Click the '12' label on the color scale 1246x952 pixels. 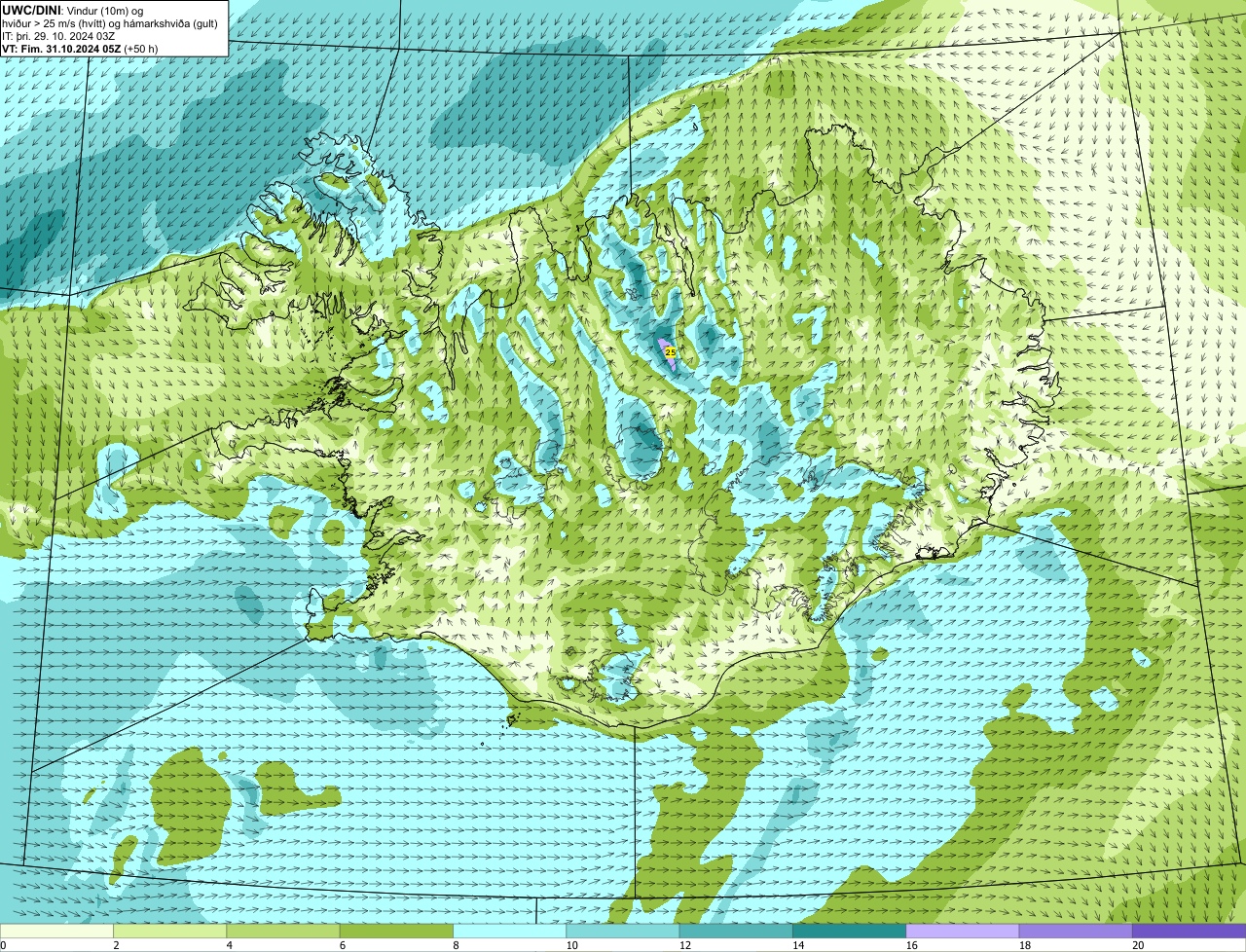685,945
